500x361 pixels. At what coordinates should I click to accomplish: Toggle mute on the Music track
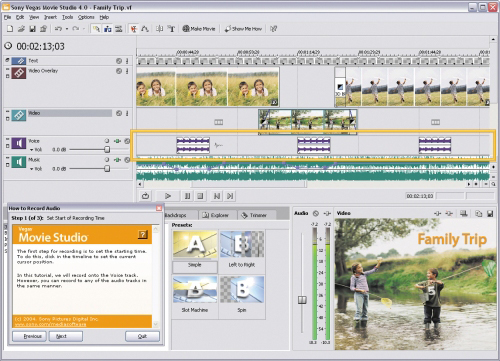pos(127,160)
